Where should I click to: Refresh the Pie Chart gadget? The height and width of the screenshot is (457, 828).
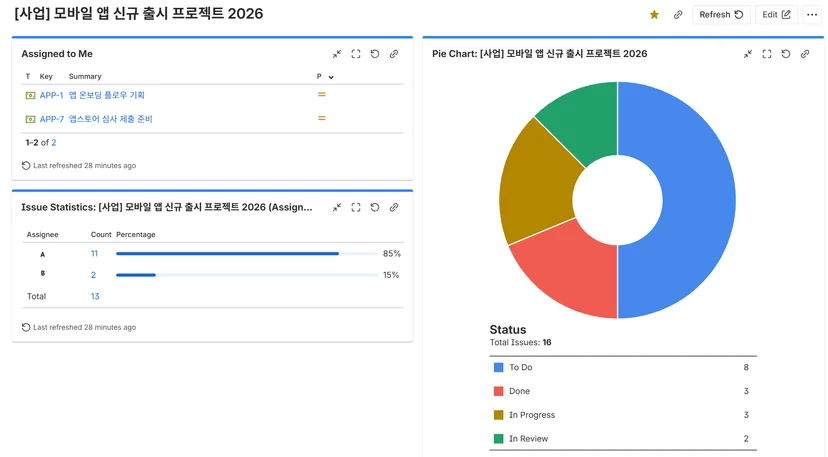(x=786, y=54)
